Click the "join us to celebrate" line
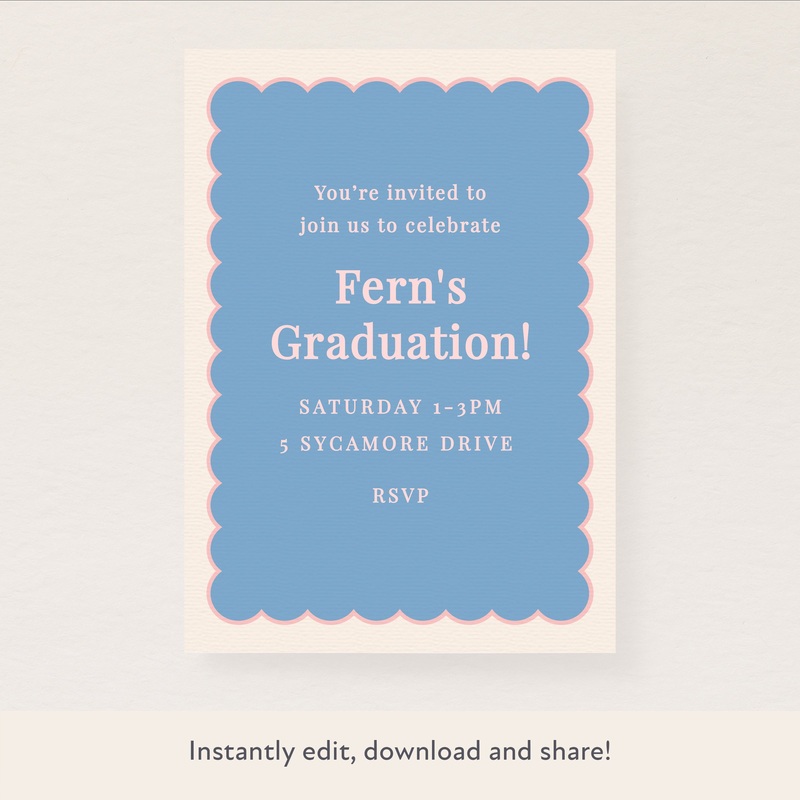800x800 pixels. coord(400,225)
